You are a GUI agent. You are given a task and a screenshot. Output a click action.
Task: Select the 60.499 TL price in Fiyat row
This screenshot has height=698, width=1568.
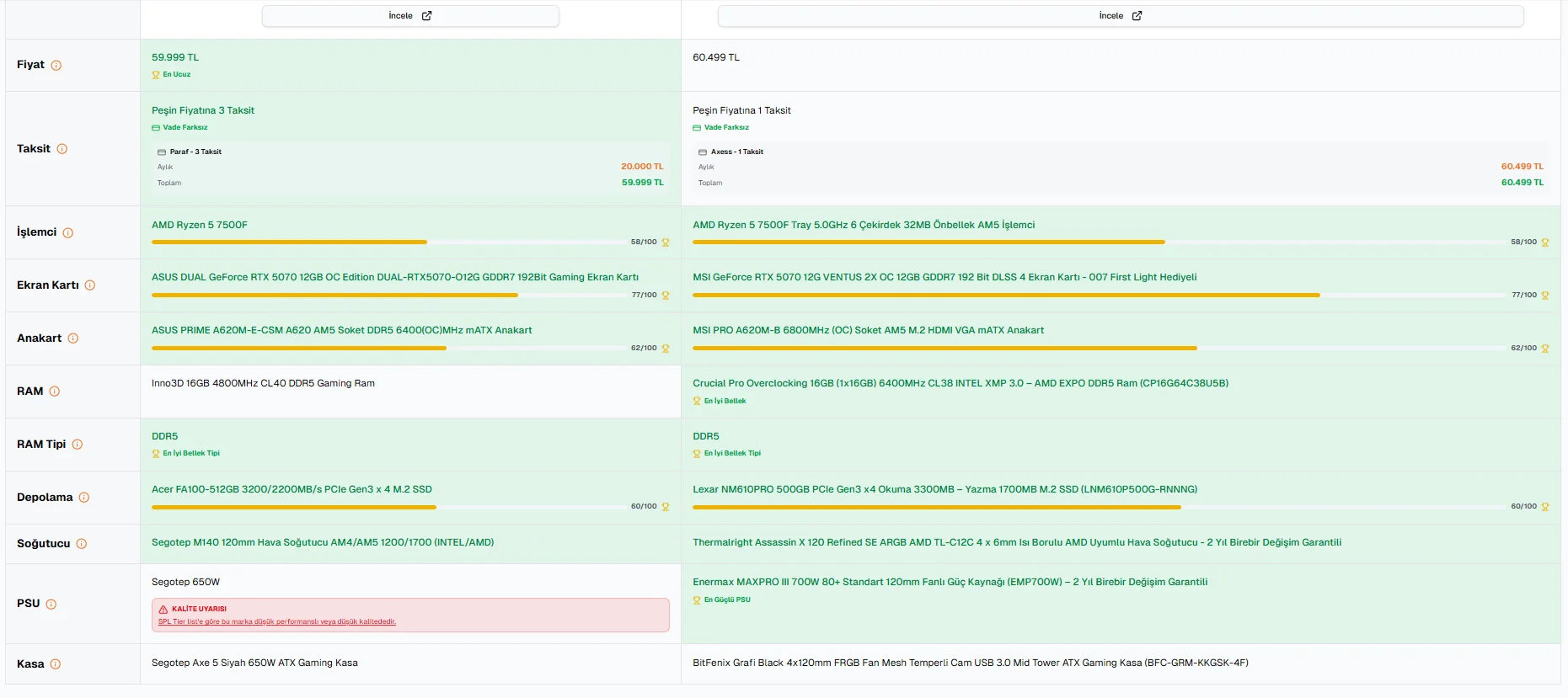716,58
